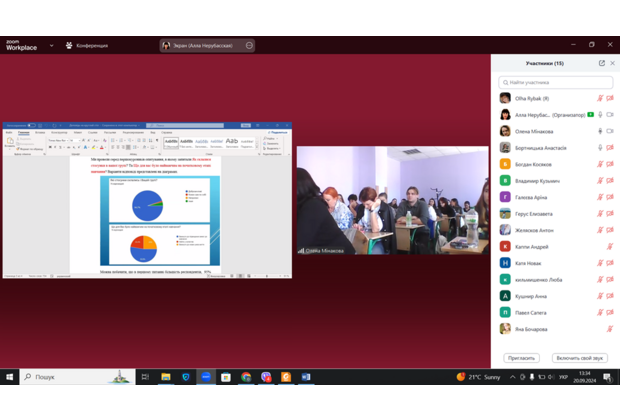Click the muted mic icon for Богдан Косяков
The height and width of the screenshot is (420, 620).
pyautogui.click(x=600, y=164)
